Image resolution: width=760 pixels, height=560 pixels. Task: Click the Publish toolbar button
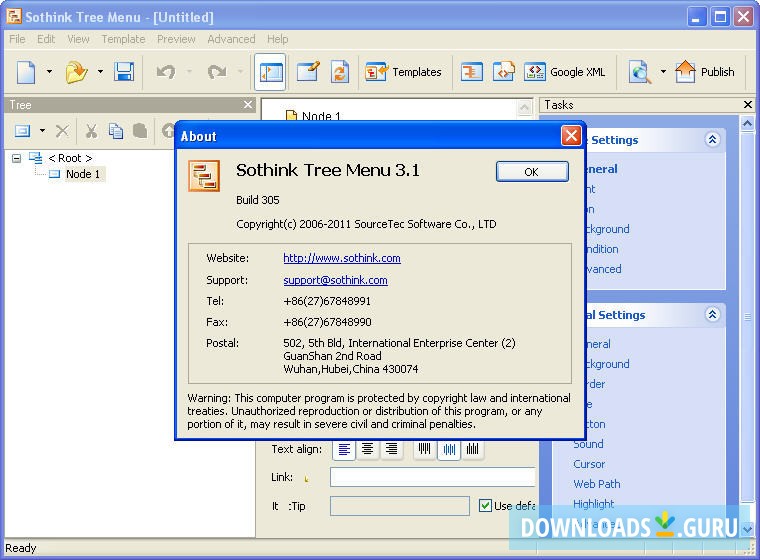pos(705,72)
